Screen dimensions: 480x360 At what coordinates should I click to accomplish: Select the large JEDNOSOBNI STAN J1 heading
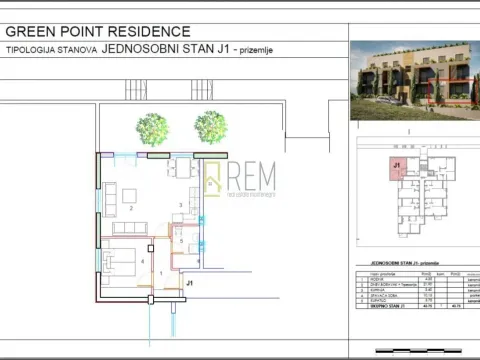click(166, 49)
